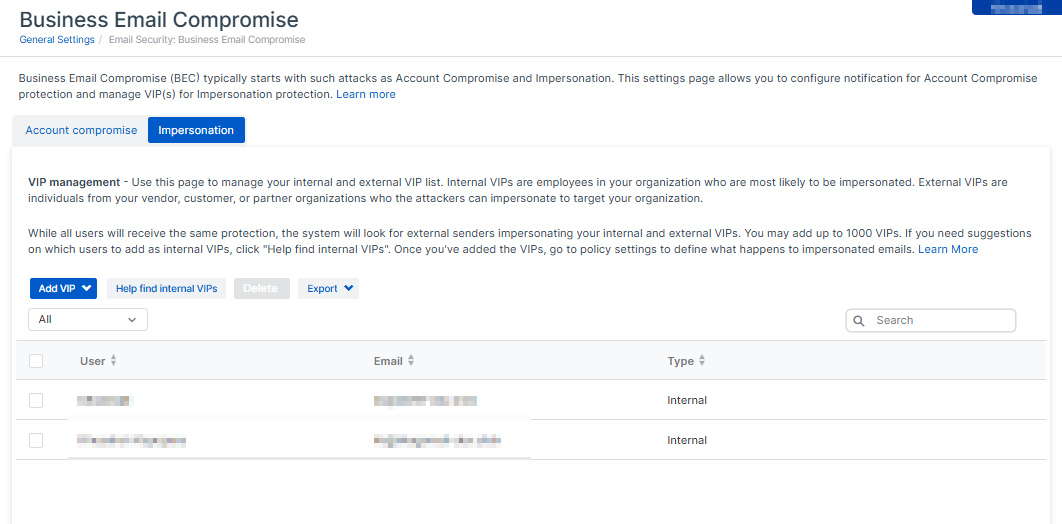Open the General Settings breadcrumb link
This screenshot has height=524, width=1062.
coord(57,40)
